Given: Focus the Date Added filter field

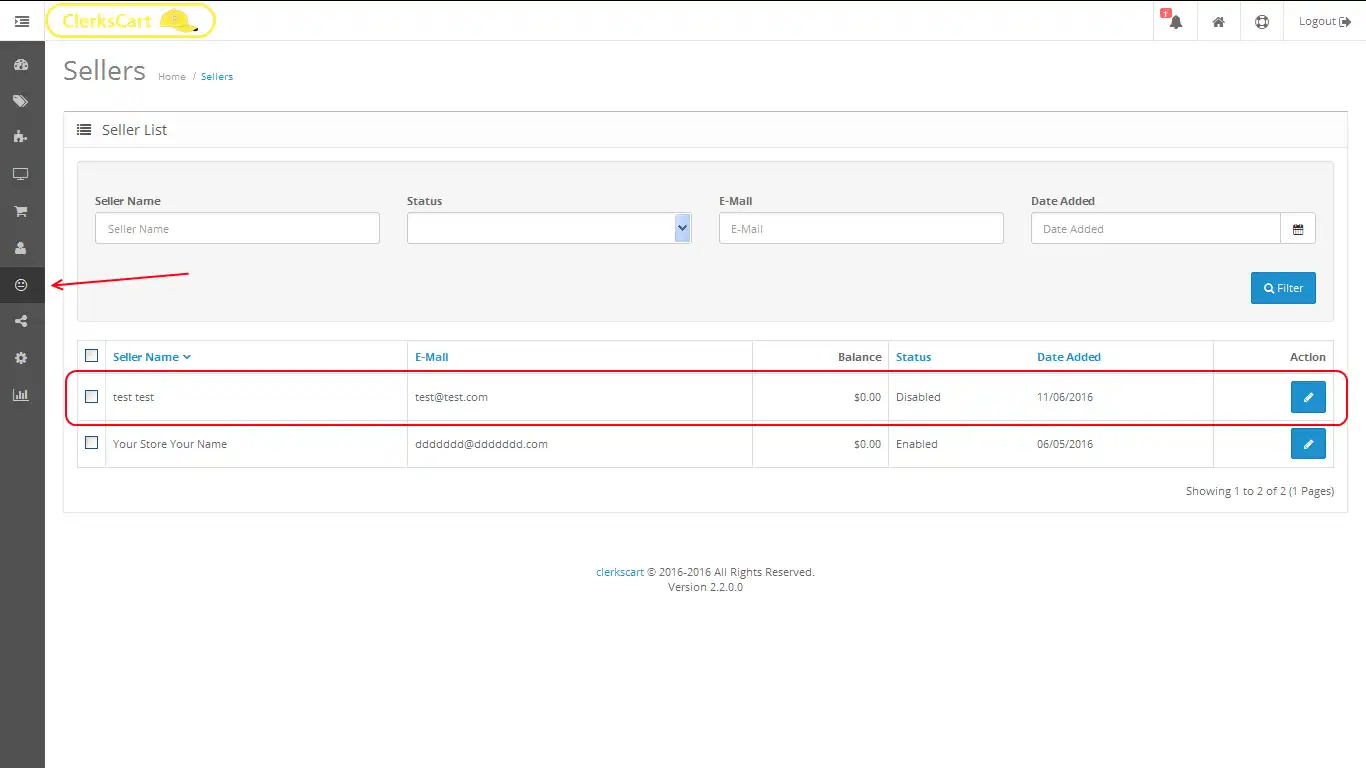Looking at the screenshot, I should point(1156,229).
